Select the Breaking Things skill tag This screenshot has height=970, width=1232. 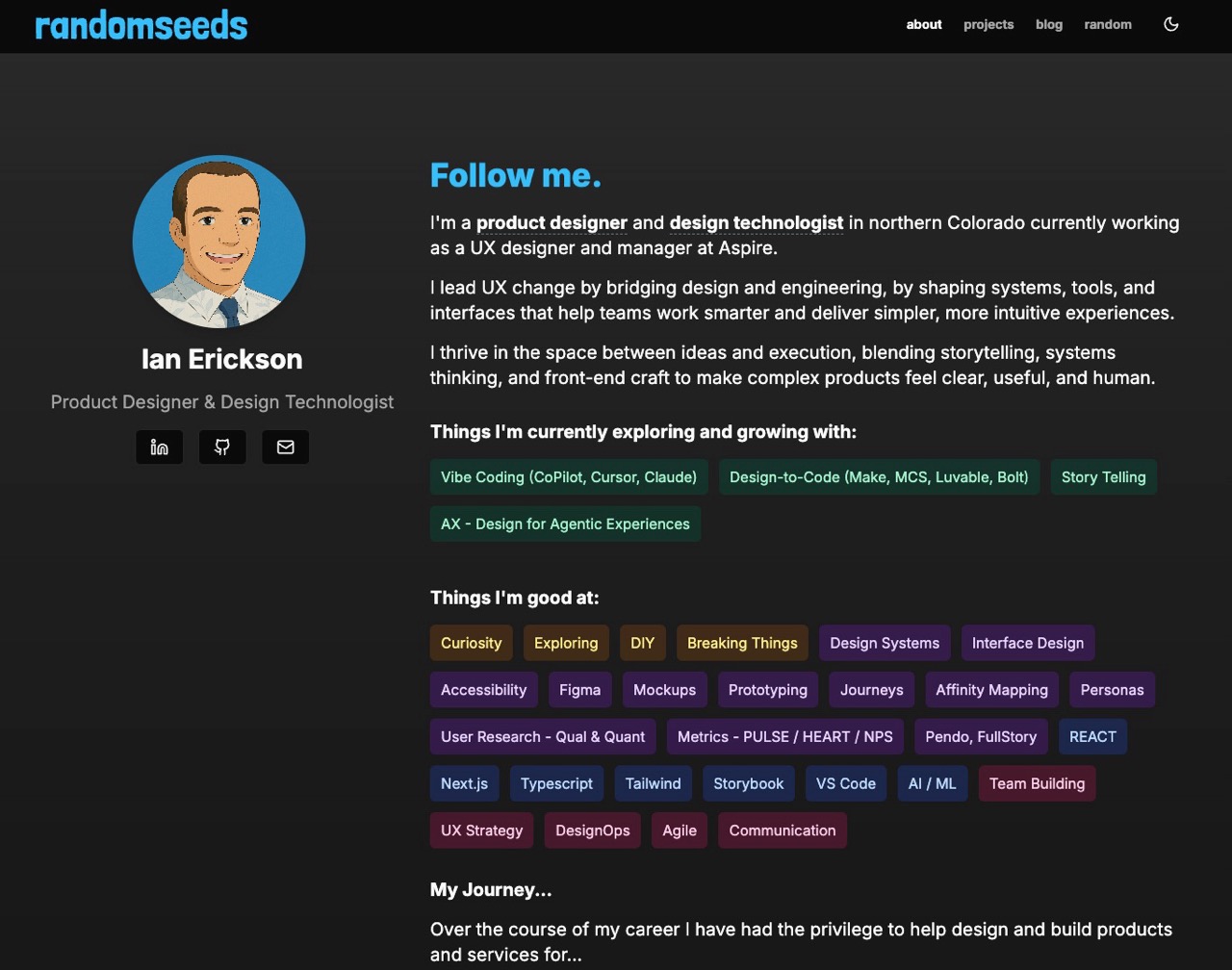point(742,644)
